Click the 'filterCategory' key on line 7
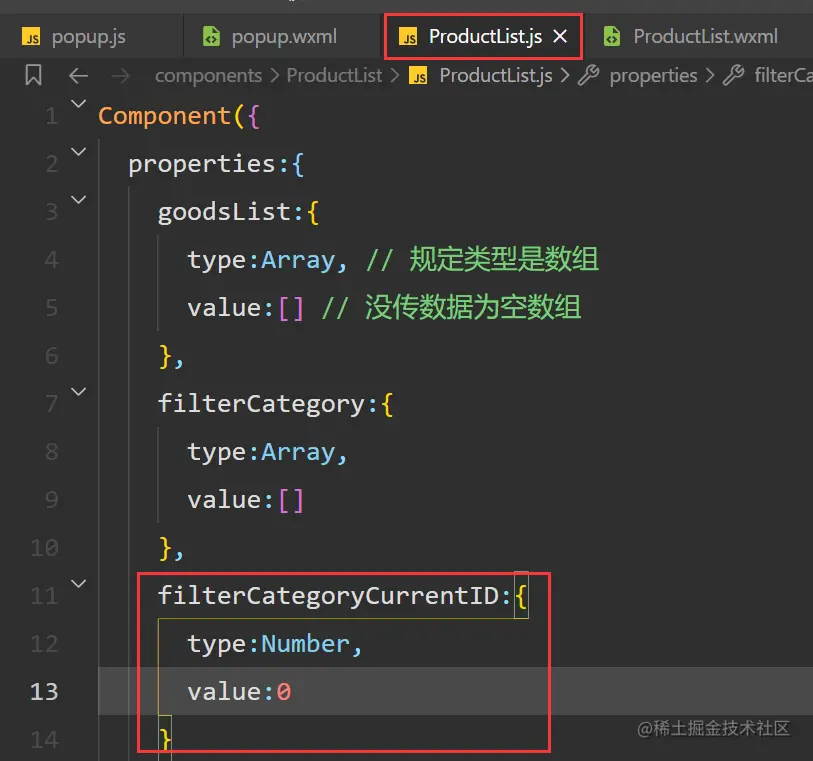This screenshot has height=761, width=813. (261, 404)
